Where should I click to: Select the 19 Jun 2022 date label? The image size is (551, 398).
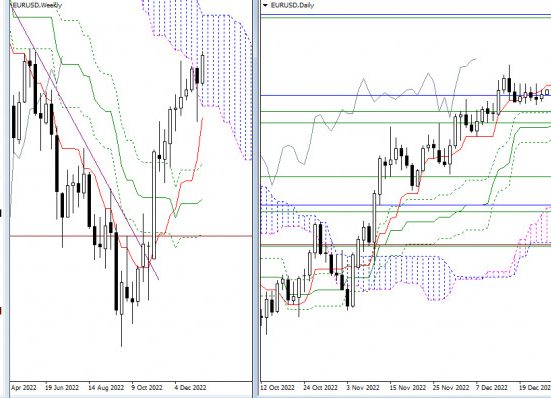click(x=62, y=387)
